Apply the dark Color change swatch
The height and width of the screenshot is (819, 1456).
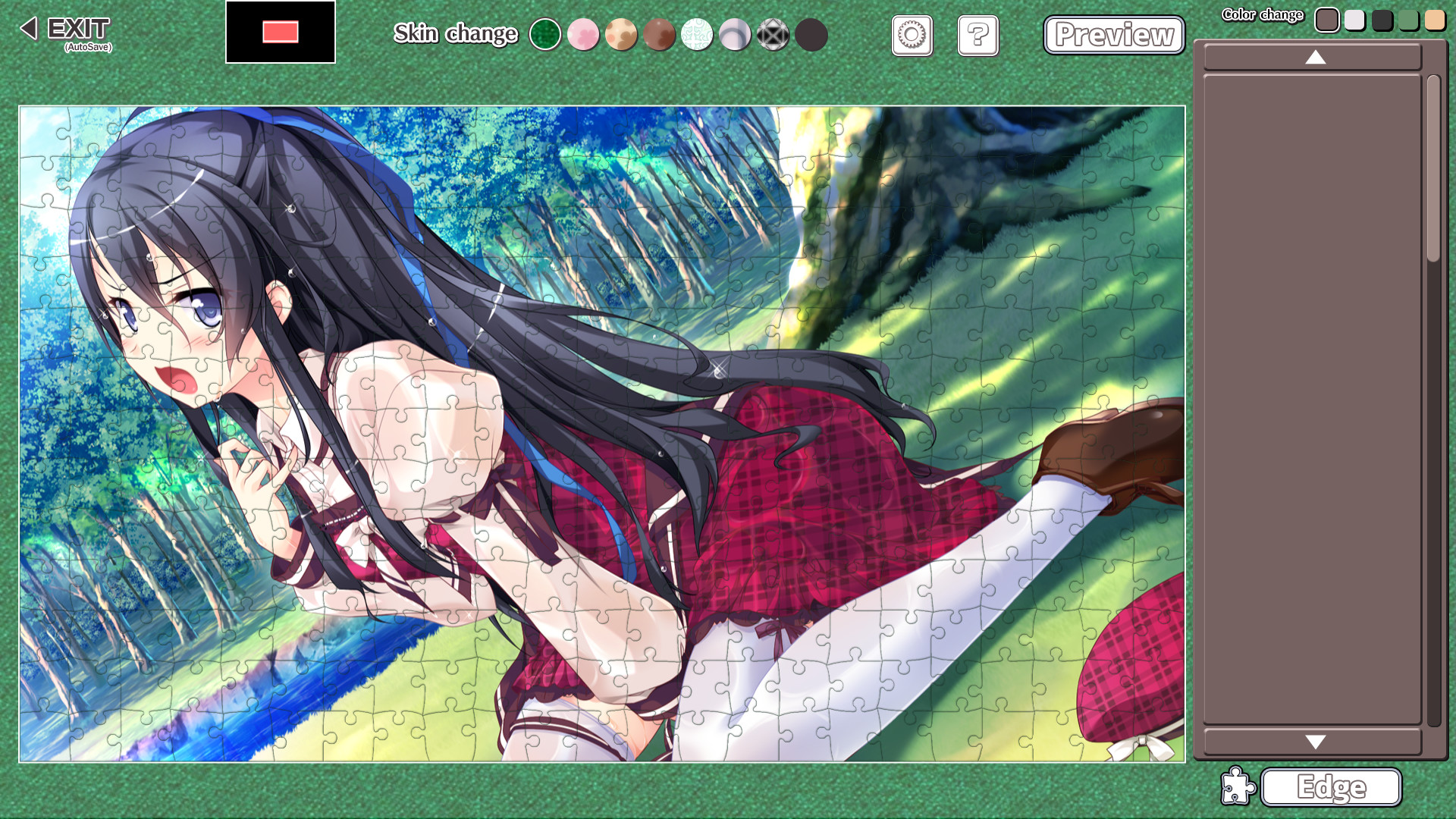[1382, 20]
